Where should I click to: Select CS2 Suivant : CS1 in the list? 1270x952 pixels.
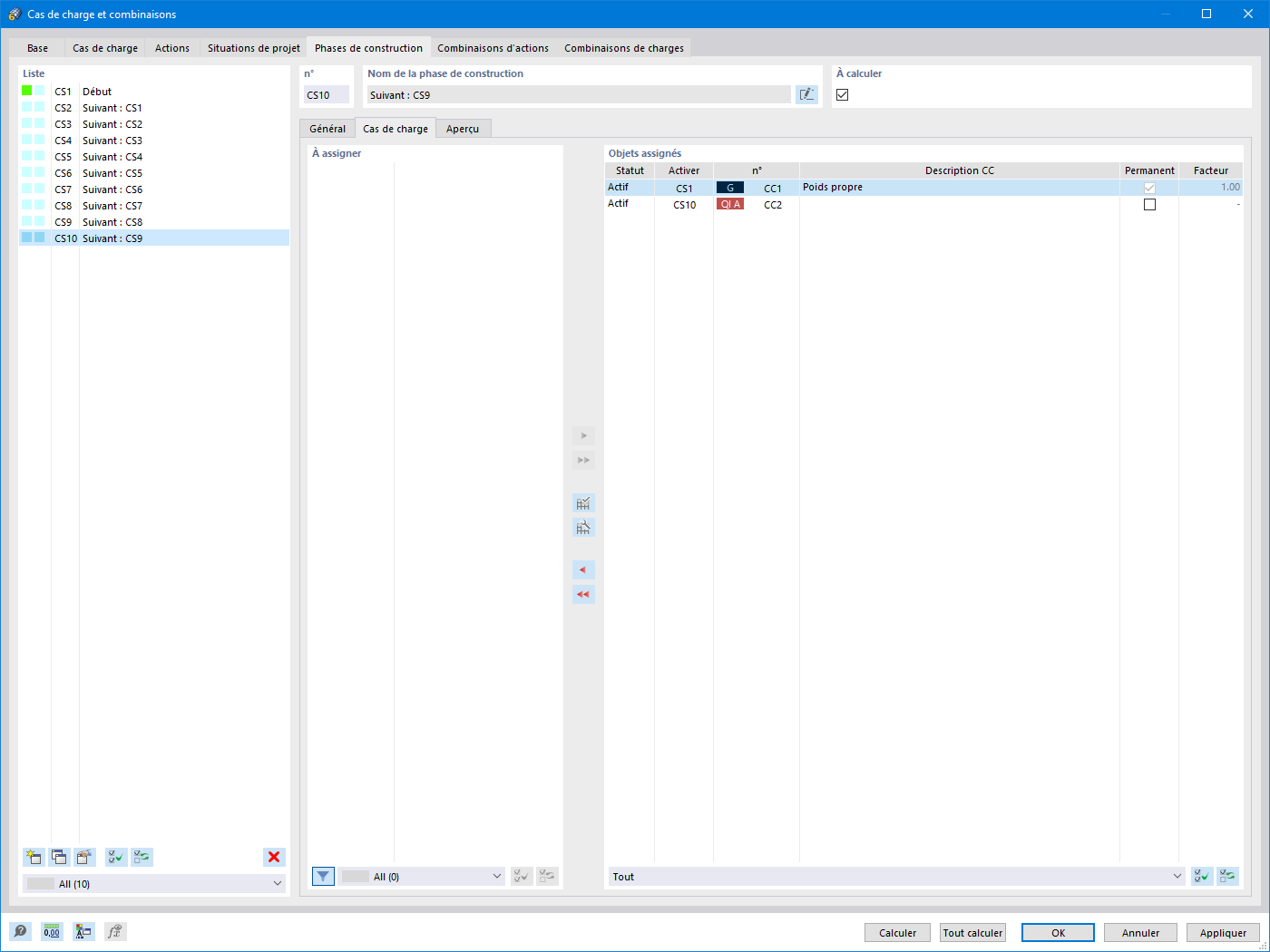(x=154, y=108)
